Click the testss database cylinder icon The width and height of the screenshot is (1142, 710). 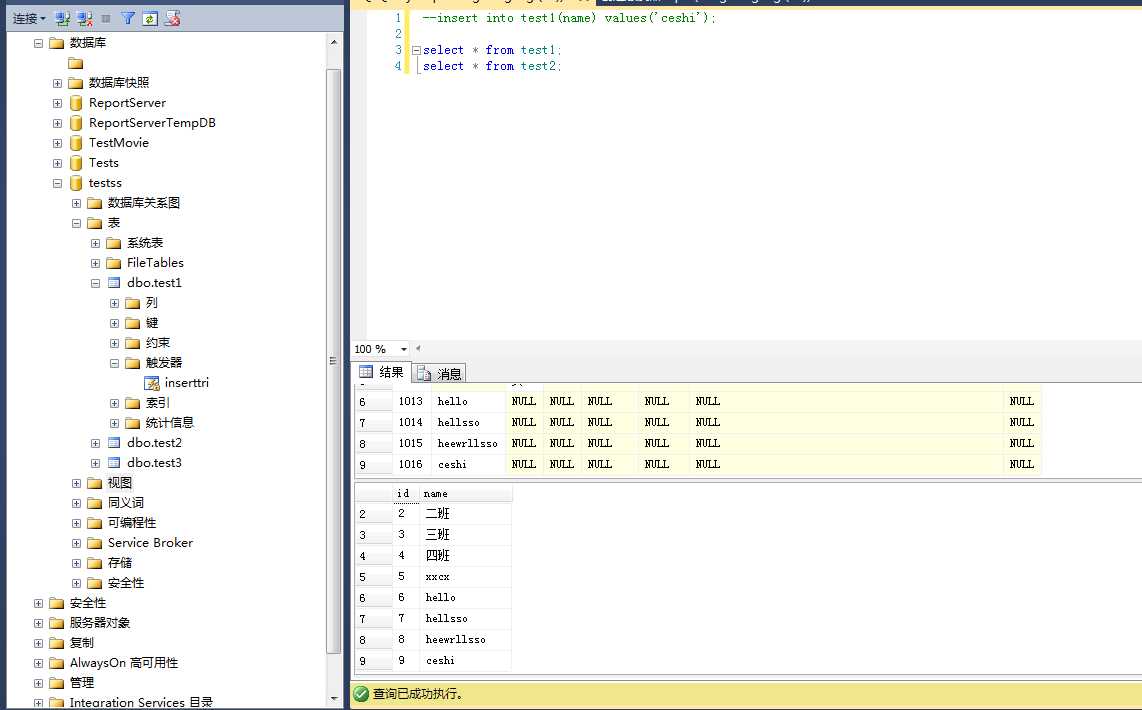coord(76,183)
